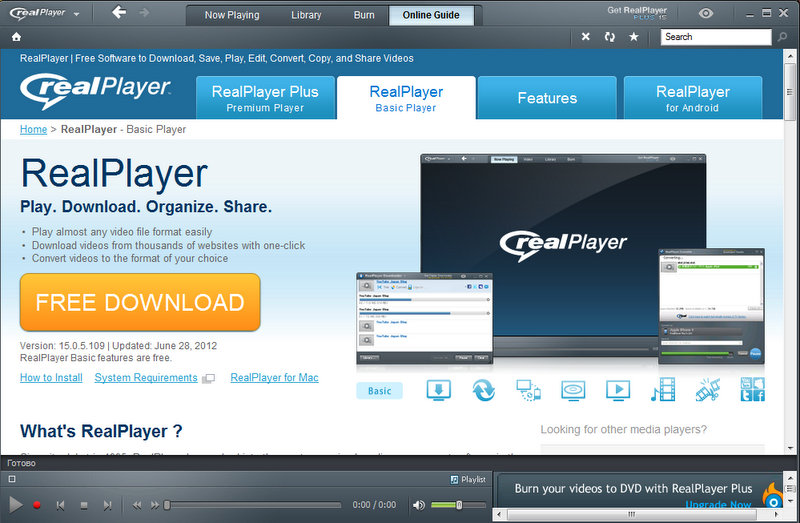Open the How to Install link

51,378
